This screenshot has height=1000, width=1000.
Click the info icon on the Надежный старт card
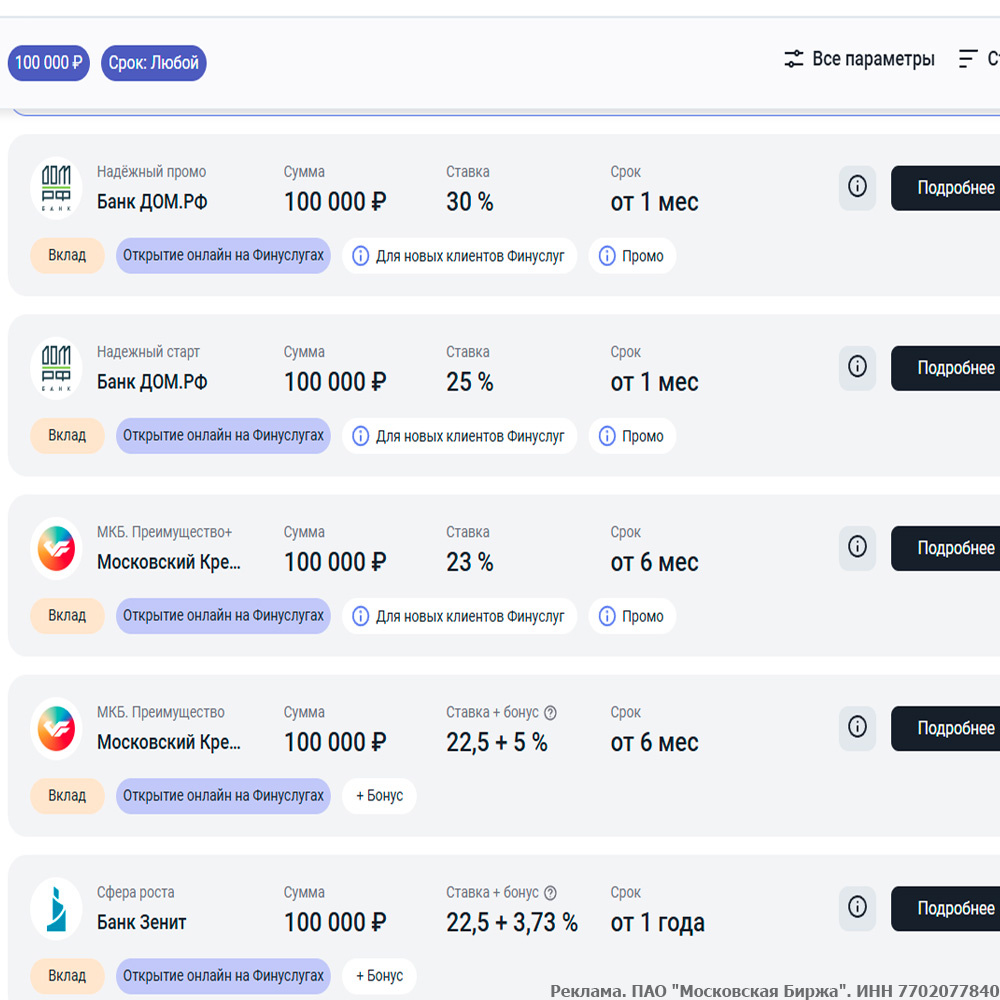point(857,367)
